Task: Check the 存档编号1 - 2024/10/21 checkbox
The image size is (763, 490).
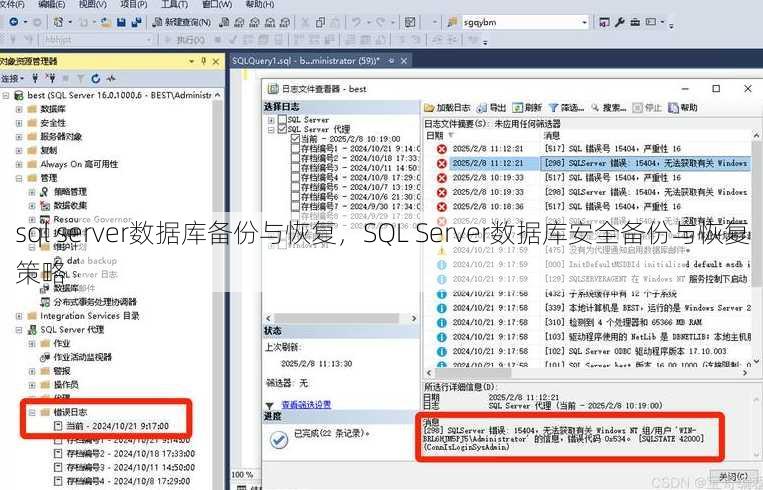Action: [x=295, y=148]
